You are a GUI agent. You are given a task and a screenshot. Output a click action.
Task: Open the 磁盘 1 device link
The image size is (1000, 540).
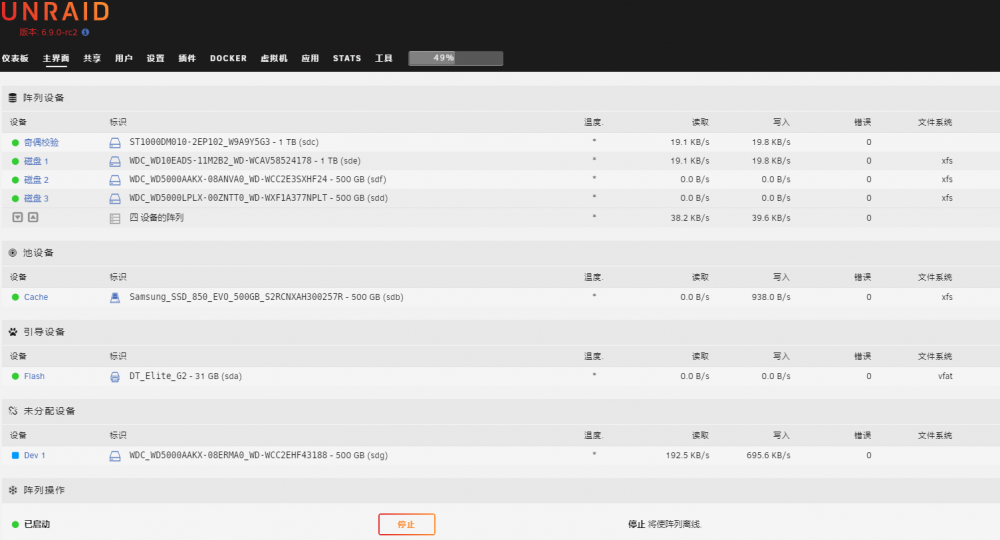(x=36, y=161)
